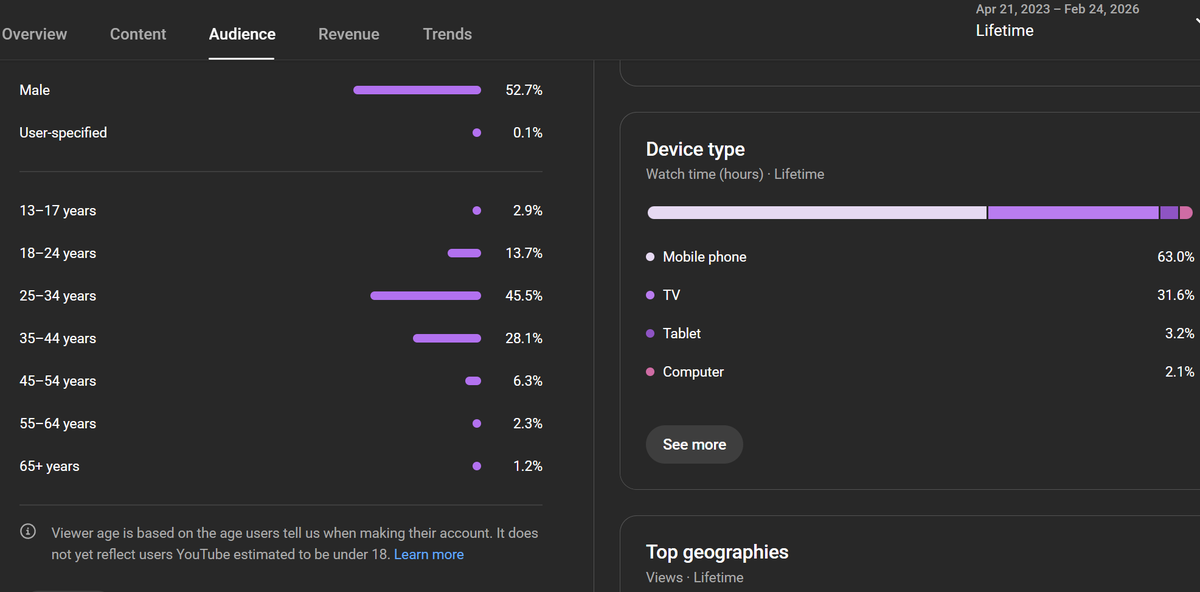Click the '13–17 years' label
Viewport: 1200px width, 592px height.
coord(58,211)
